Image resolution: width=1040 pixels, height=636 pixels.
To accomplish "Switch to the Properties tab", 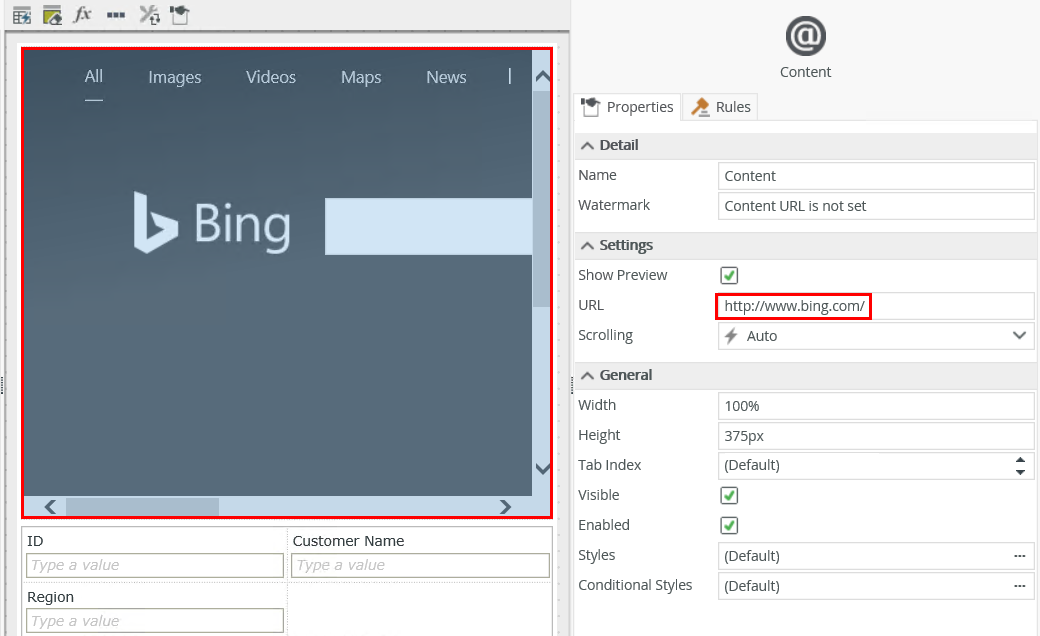I will tap(627, 107).
